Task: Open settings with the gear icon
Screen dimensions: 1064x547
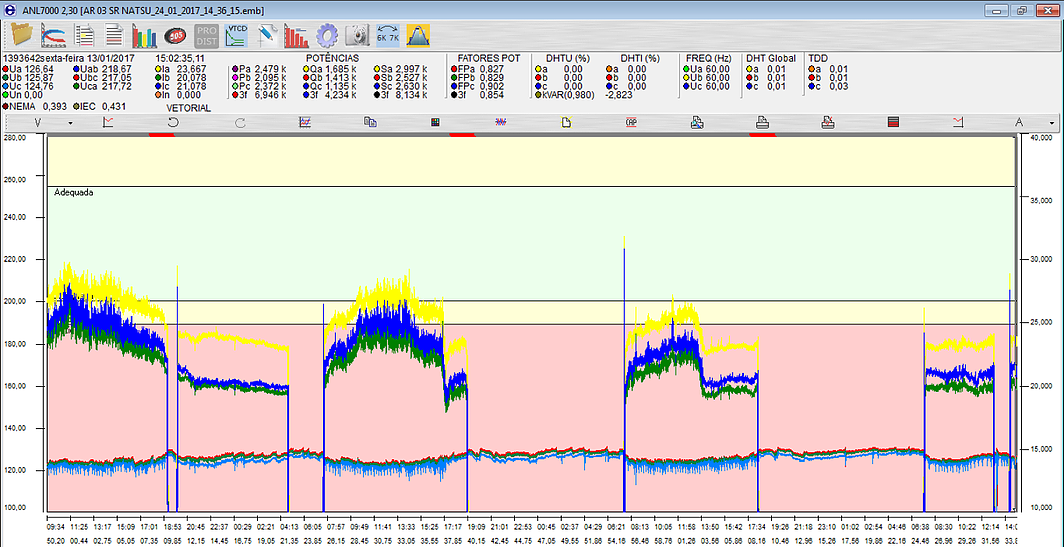Action: coord(326,36)
